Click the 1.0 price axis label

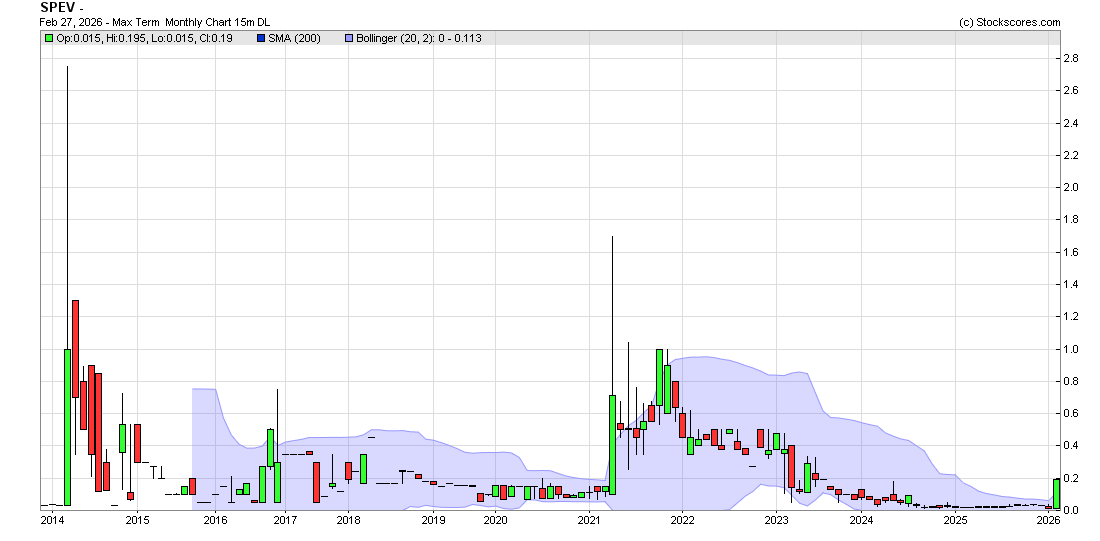[x=1071, y=349]
